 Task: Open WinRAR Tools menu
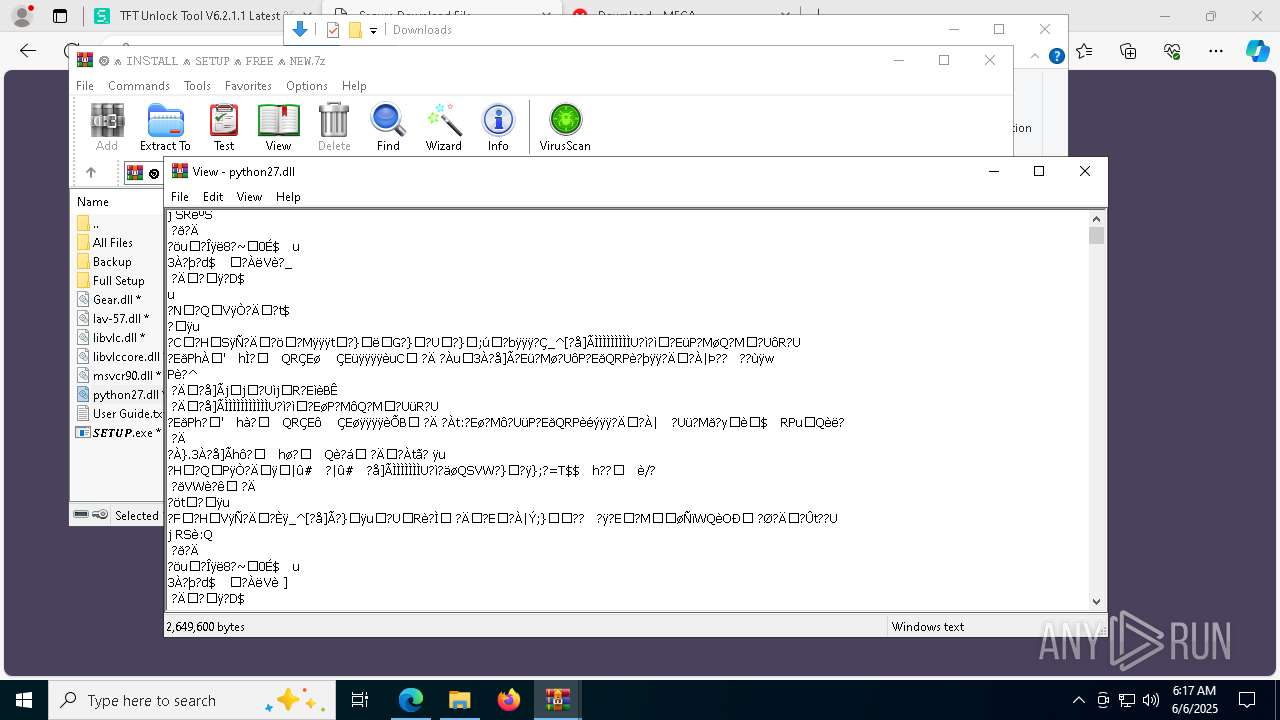coord(197,86)
